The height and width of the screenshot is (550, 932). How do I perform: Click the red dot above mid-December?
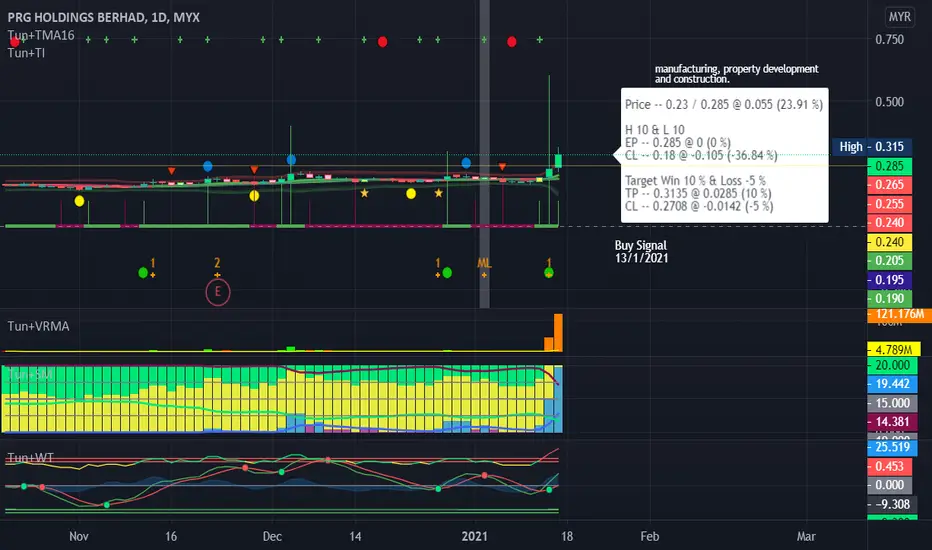pyautogui.click(x=383, y=42)
